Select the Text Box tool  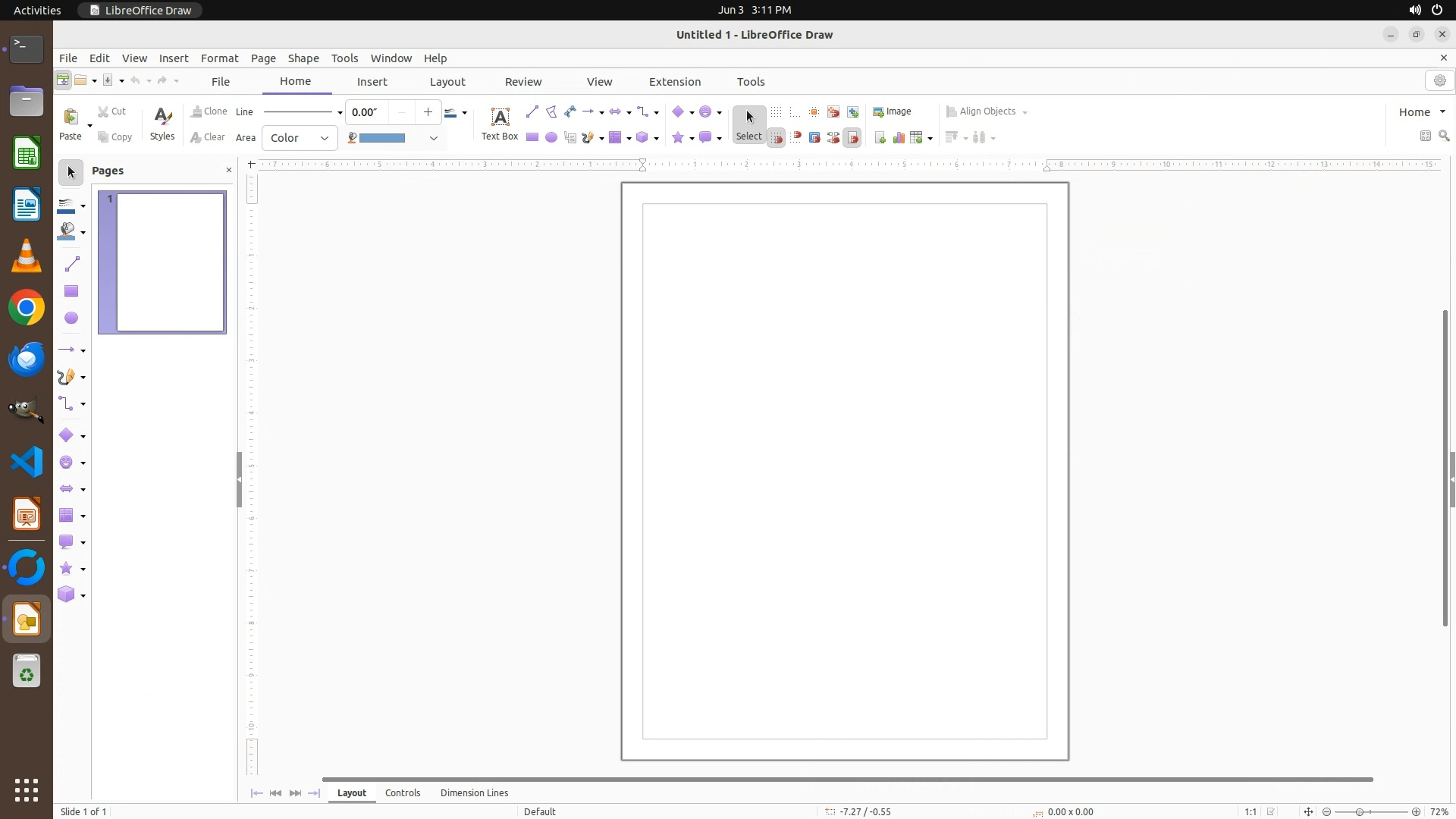point(500,124)
